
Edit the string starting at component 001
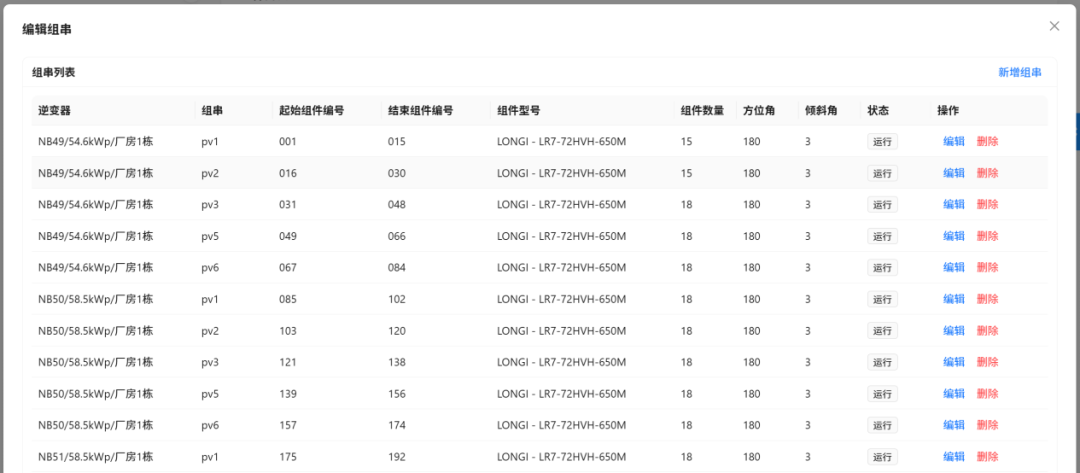953,142
